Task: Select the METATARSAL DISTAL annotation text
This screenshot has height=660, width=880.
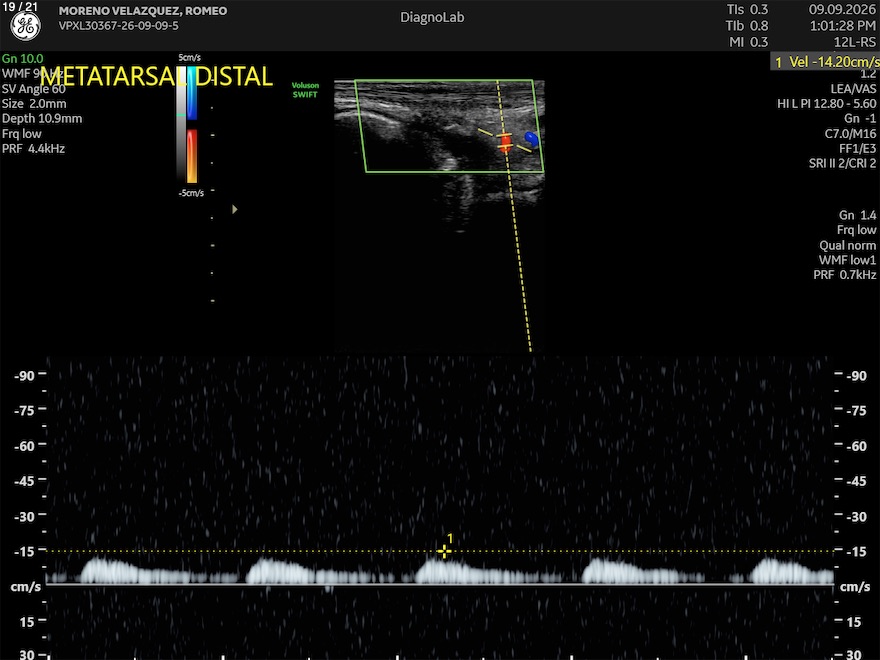Action: [x=157, y=77]
